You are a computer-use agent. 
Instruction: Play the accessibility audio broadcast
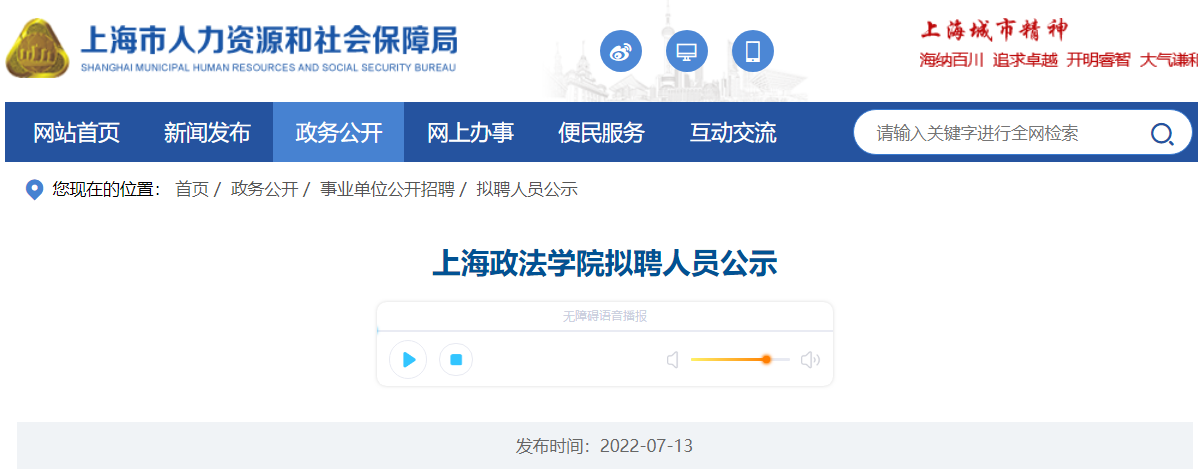click(x=408, y=359)
